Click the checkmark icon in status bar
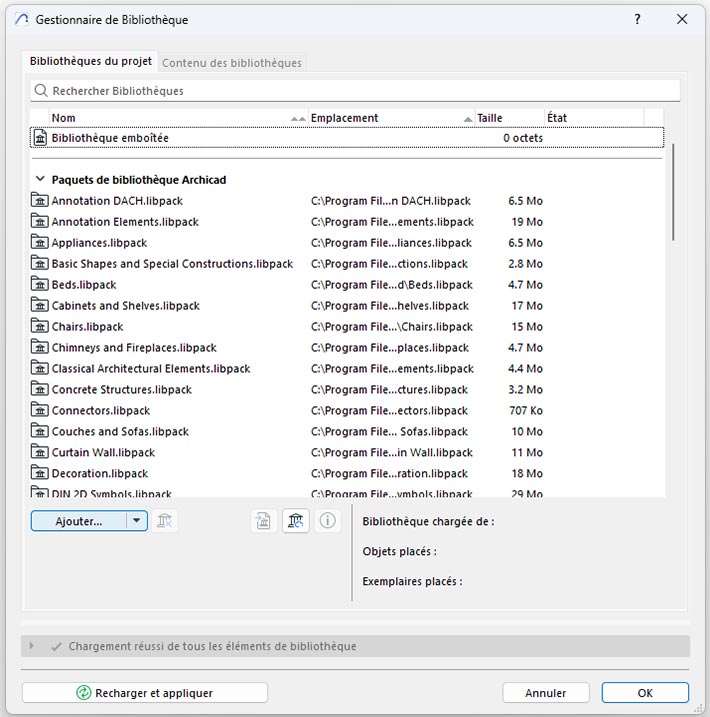 (x=57, y=647)
